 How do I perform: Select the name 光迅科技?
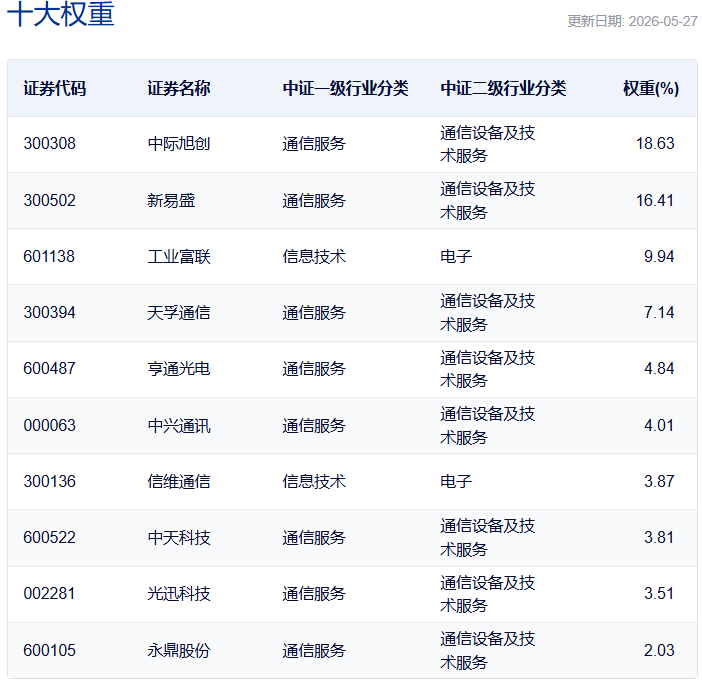tap(179, 594)
